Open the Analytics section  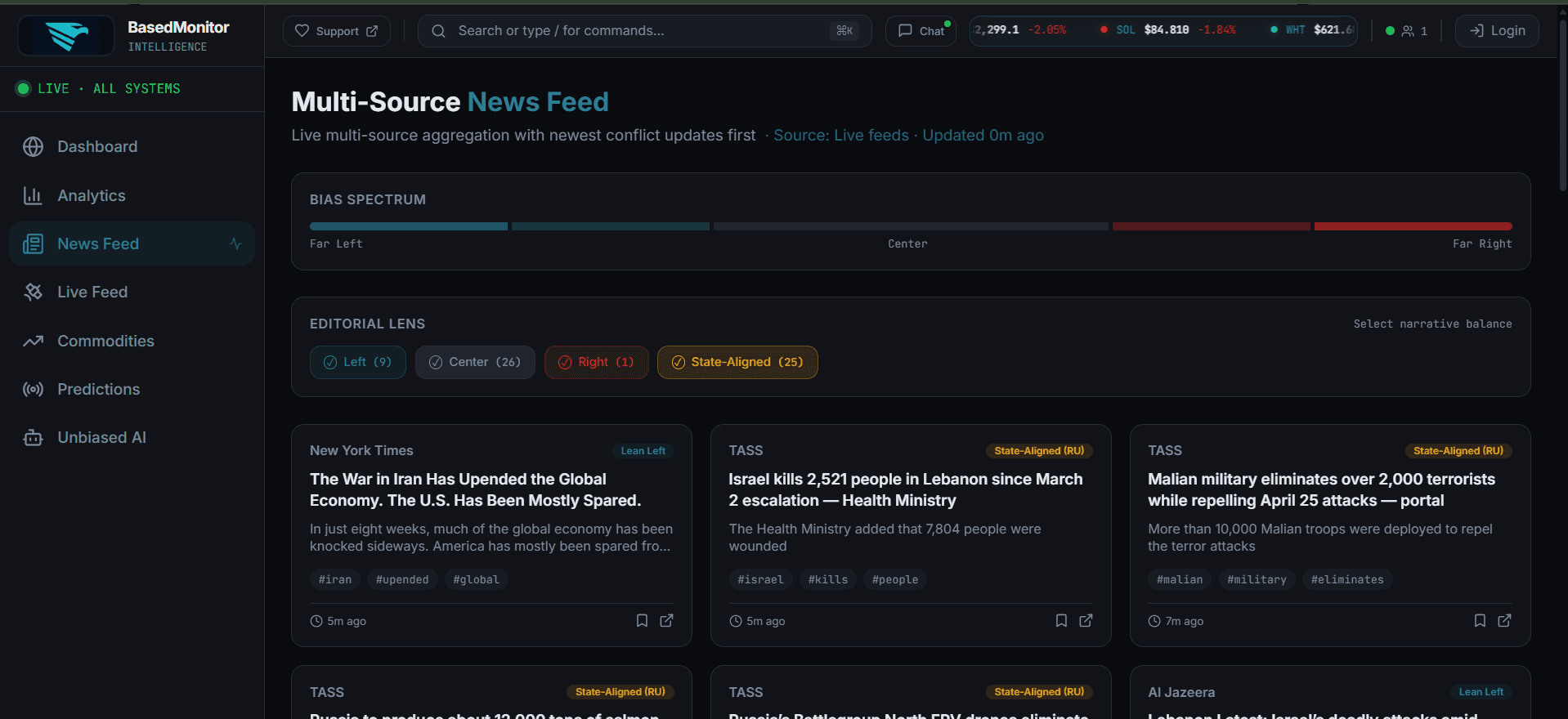pos(132,195)
